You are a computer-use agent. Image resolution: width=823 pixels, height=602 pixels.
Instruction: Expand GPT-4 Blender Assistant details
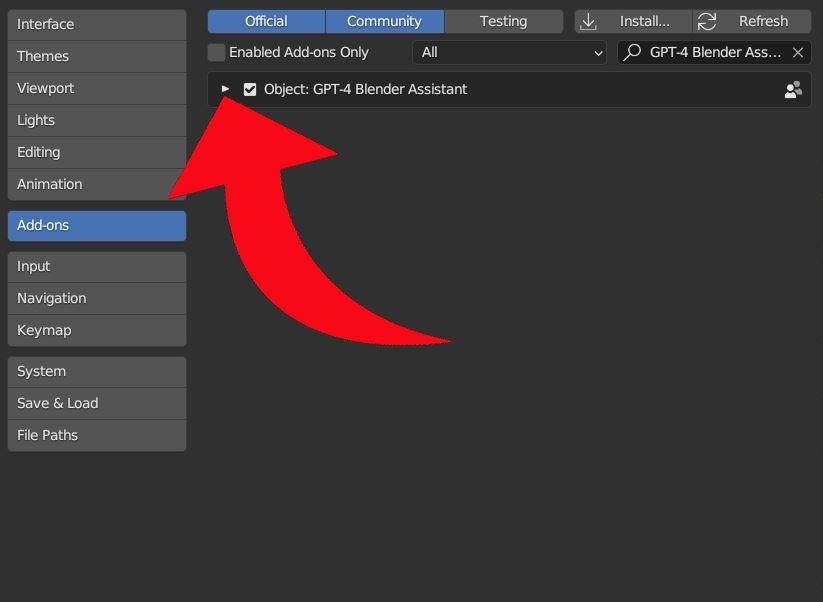225,89
